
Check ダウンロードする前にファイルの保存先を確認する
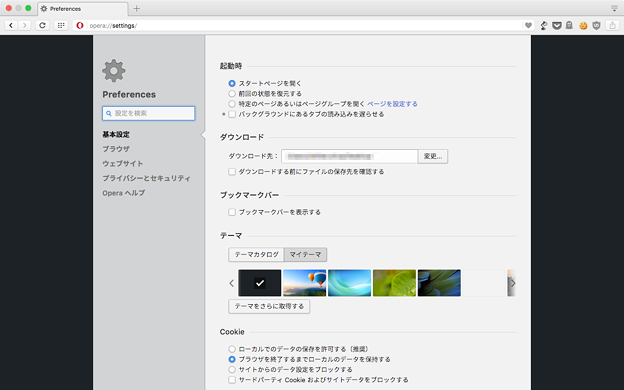[232, 172]
